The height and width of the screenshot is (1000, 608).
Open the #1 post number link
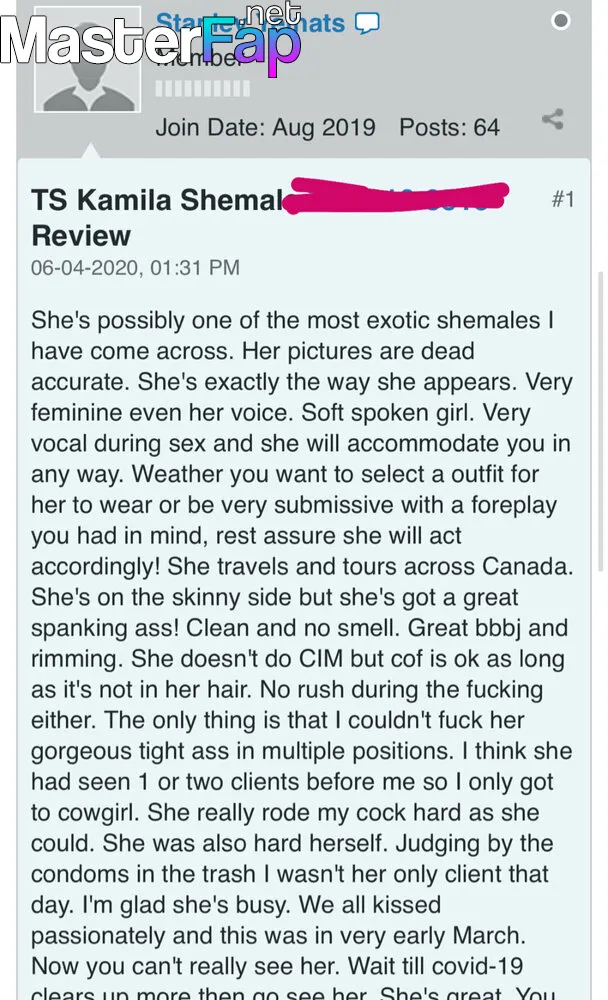pos(563,199)
